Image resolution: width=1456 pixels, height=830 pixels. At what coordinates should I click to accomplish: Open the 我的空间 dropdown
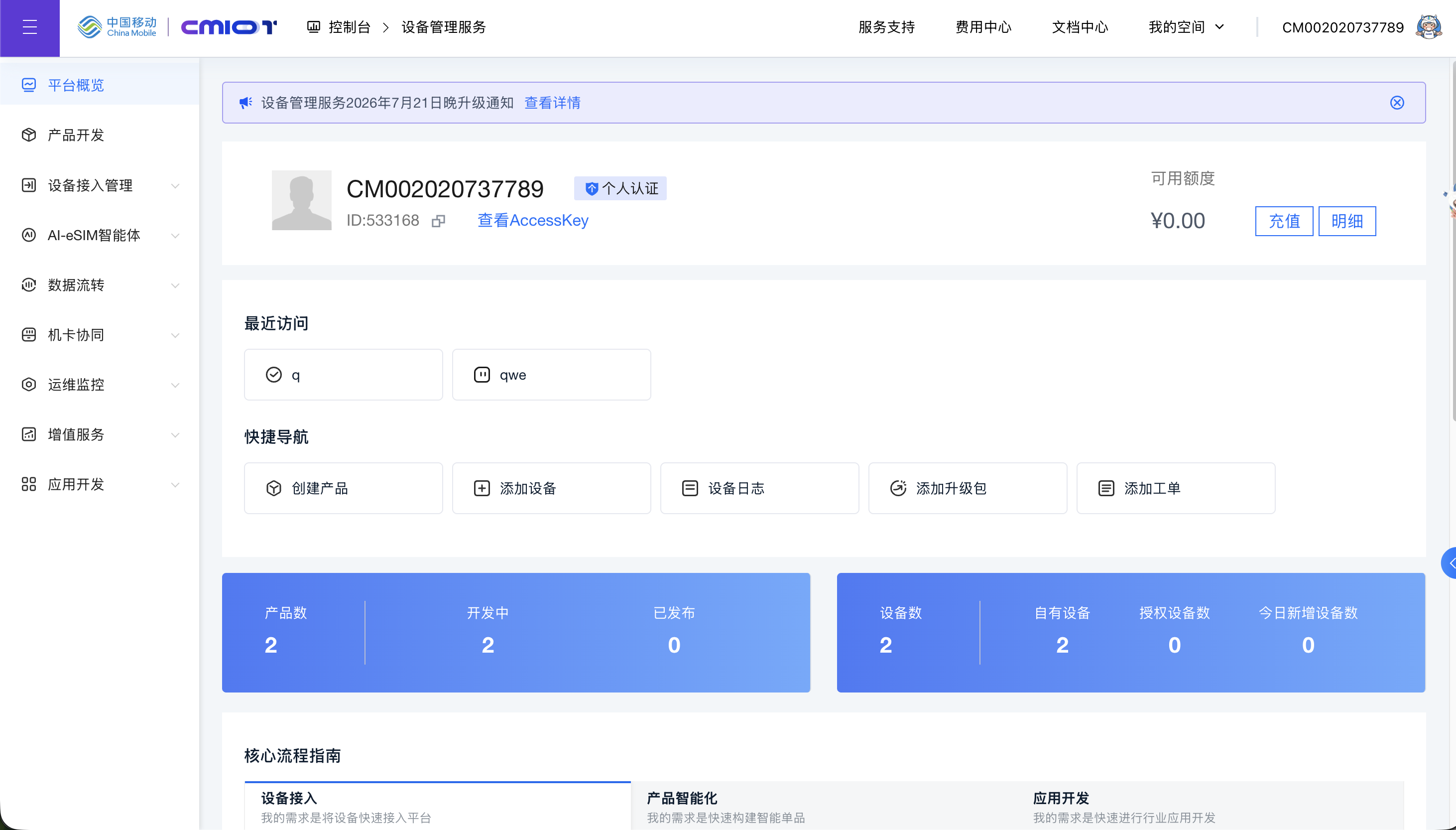1186,27
